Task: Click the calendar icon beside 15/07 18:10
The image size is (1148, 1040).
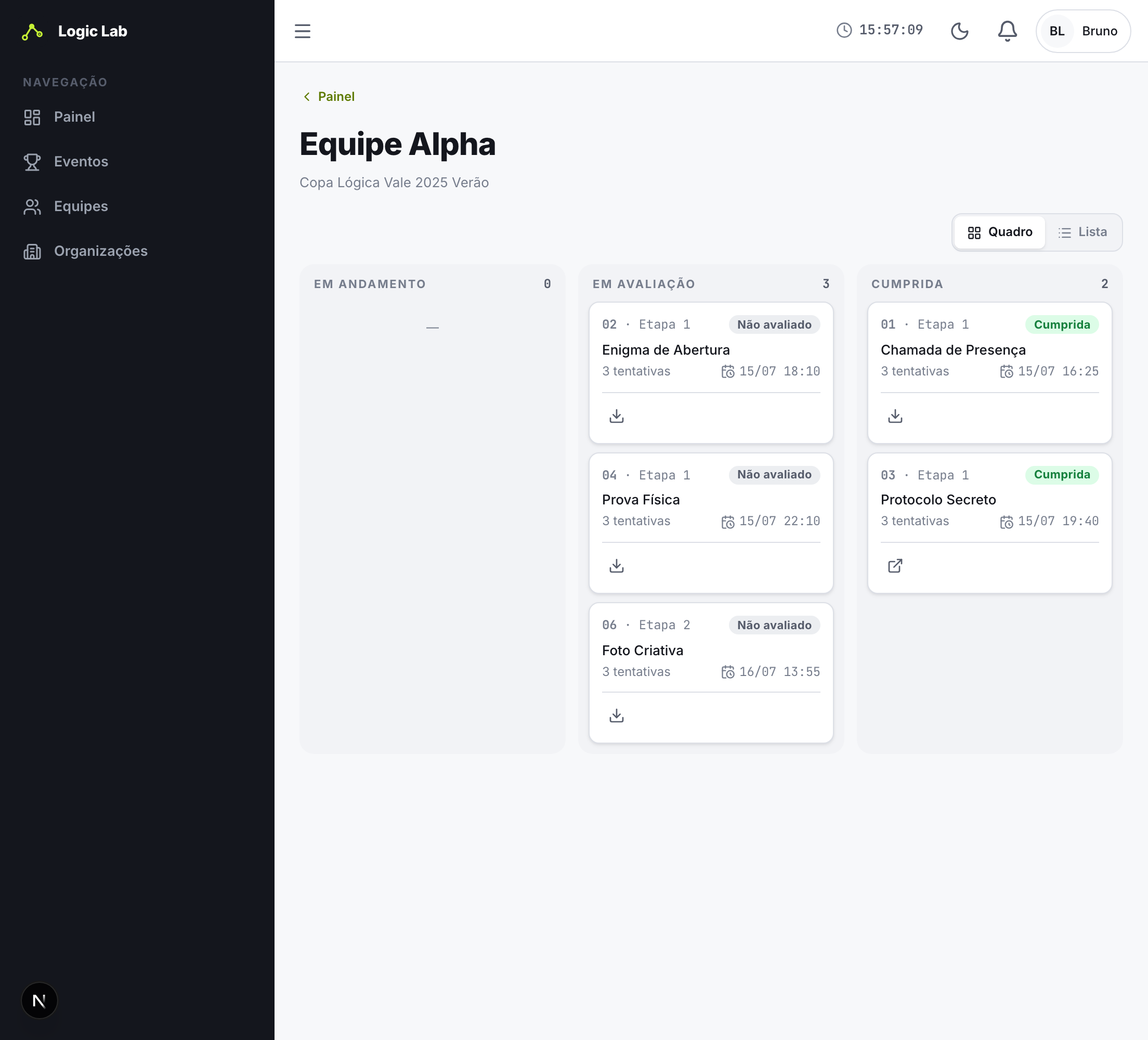Action: point(728,371)
